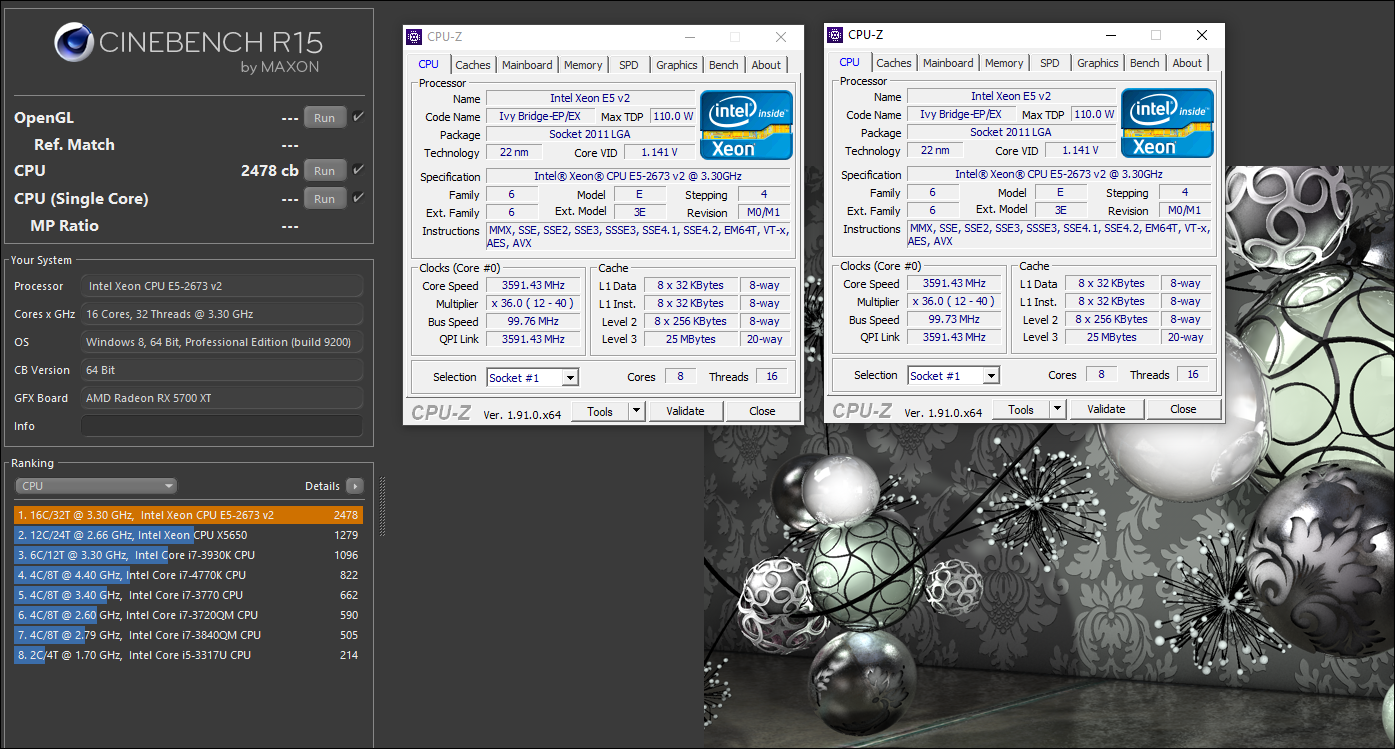The image size is (1395, 749).
Task: Open About tab in right CPU-Z
Action: point(1187,63)
